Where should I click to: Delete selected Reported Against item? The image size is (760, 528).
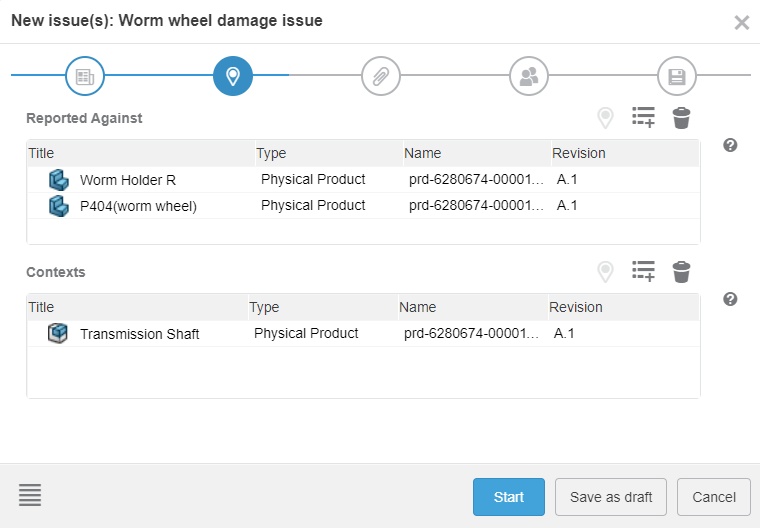tap(681, 118)
